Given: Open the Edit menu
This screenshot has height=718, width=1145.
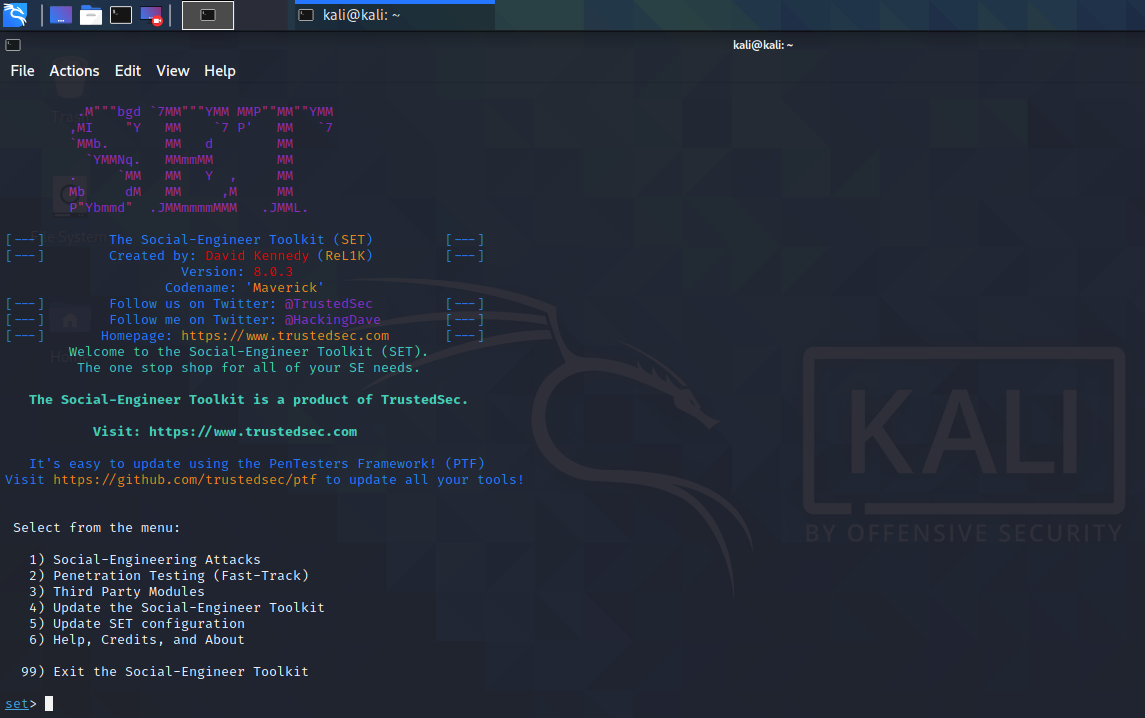Looking at the screenshot, I should click(128, 71).
